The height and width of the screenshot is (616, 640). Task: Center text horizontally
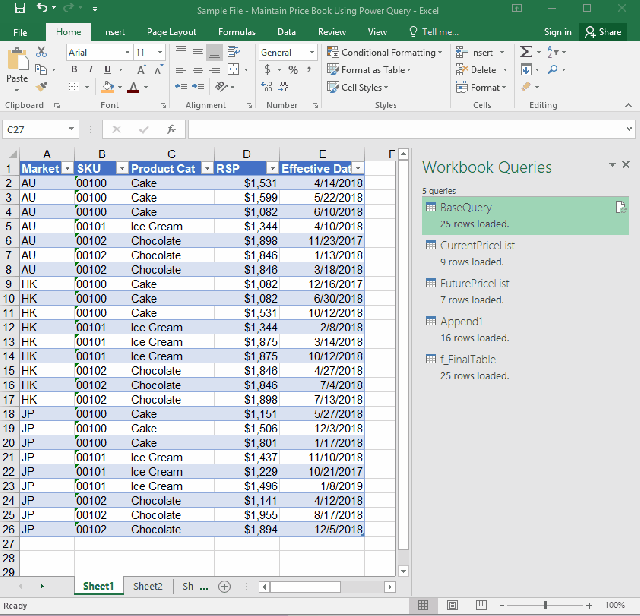[x=198, y=70]
